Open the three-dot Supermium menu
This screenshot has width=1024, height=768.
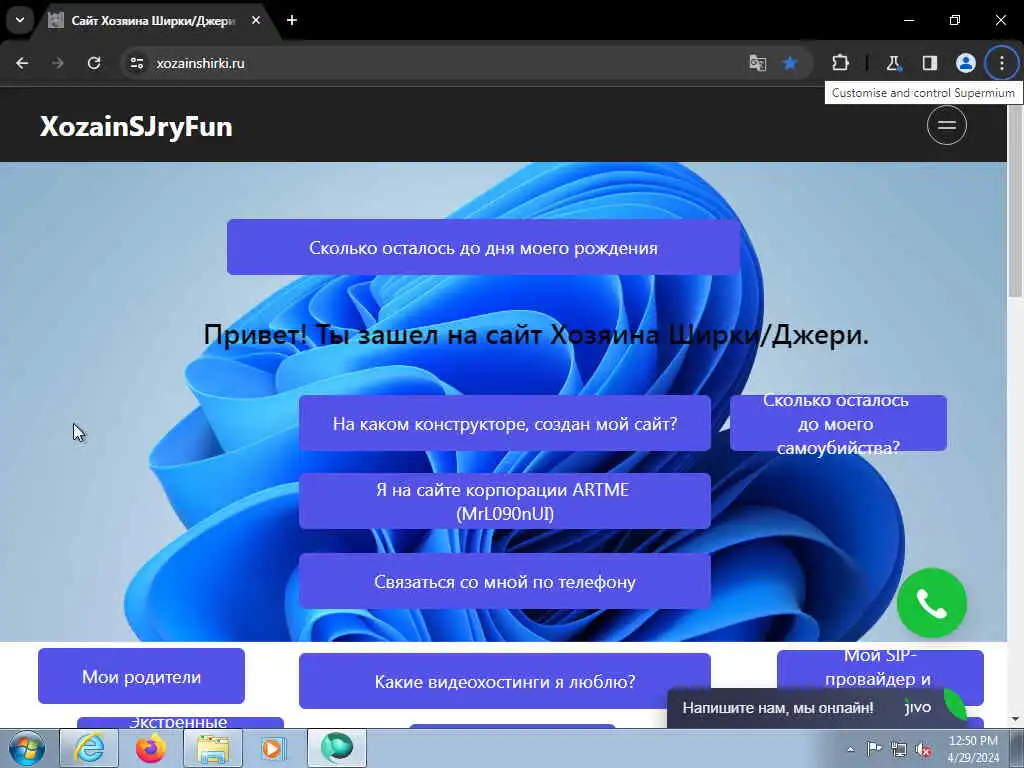click(x=1002, y=63)
